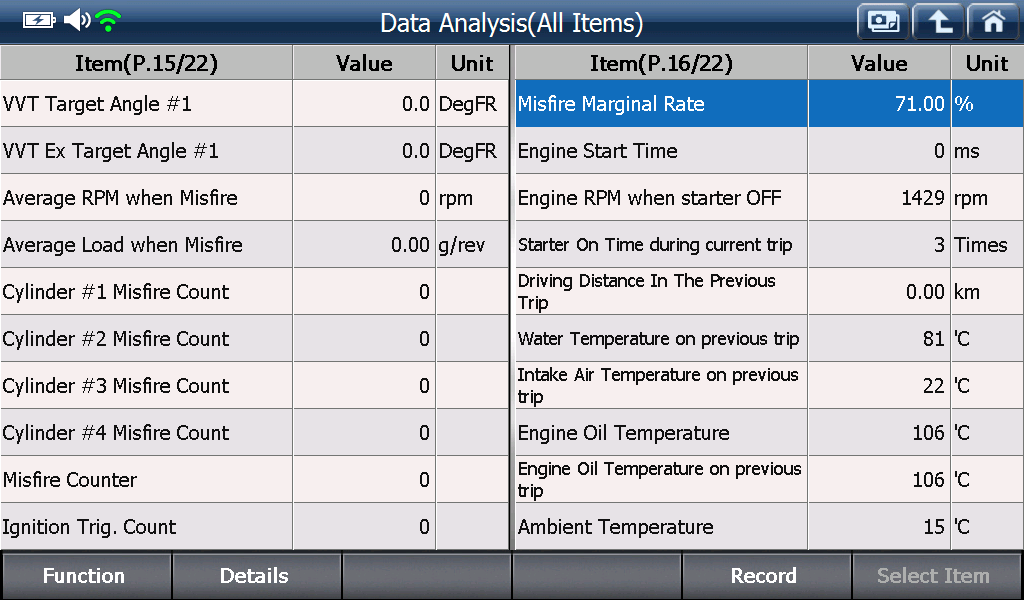The width and height of the screenshot is (1024, 600).
Task: Select the Ambient Temperature row
Action: click(x=769, y=527)
